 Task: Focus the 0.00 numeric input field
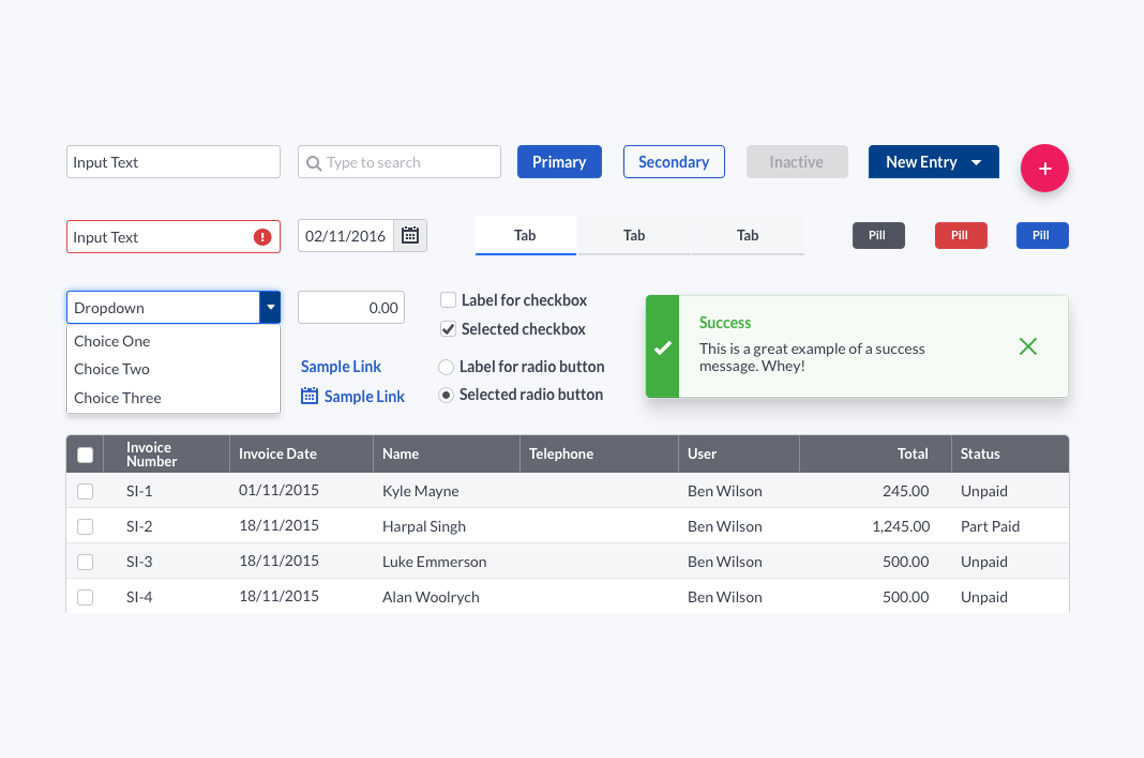(x=351, y=307)
